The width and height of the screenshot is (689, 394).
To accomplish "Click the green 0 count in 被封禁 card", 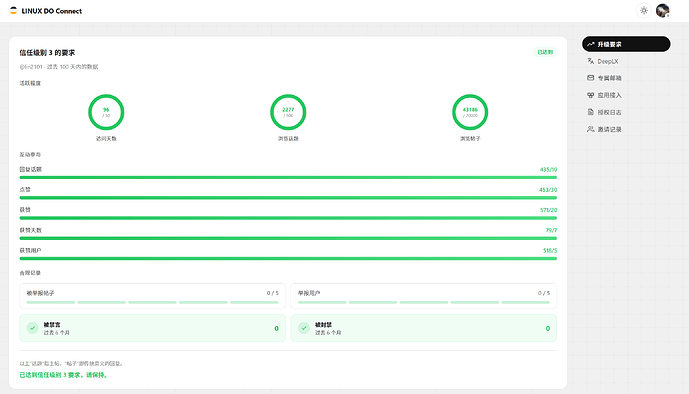I will click(x=548, y=328).
